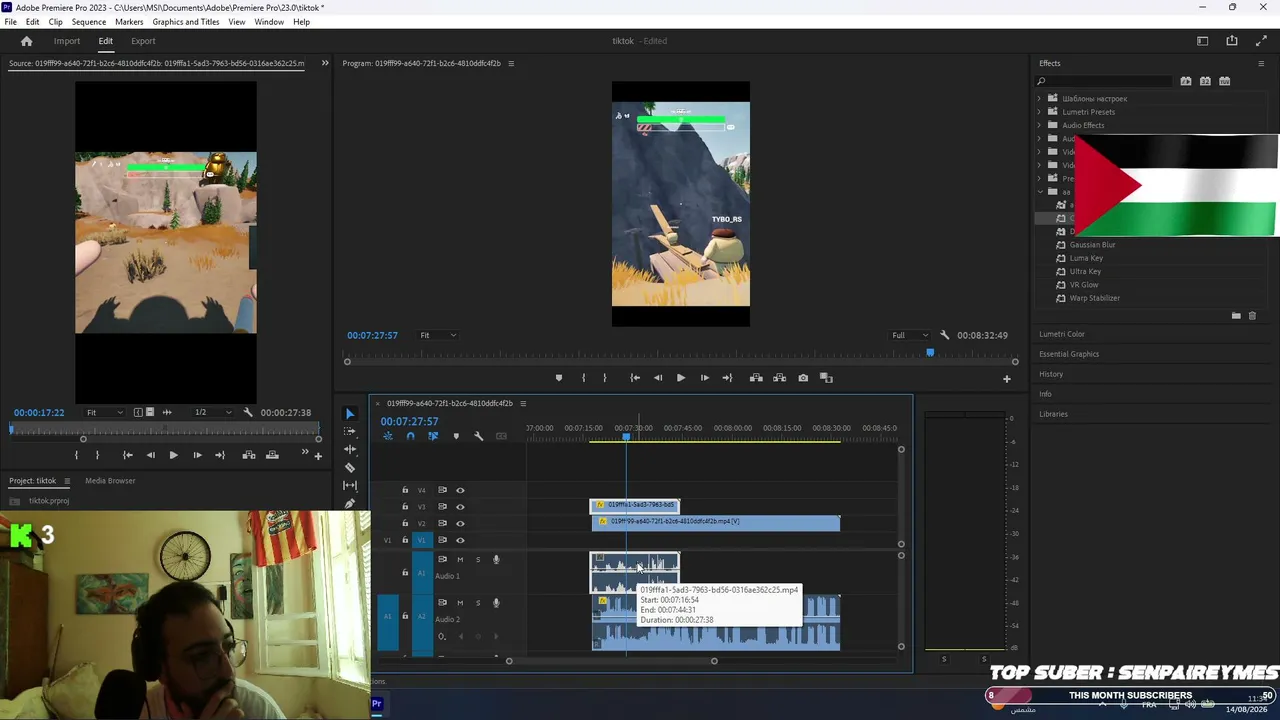This screenshot has height=720, width=1280.
Task: Open timeline display settings wrench
Action: 479,436
